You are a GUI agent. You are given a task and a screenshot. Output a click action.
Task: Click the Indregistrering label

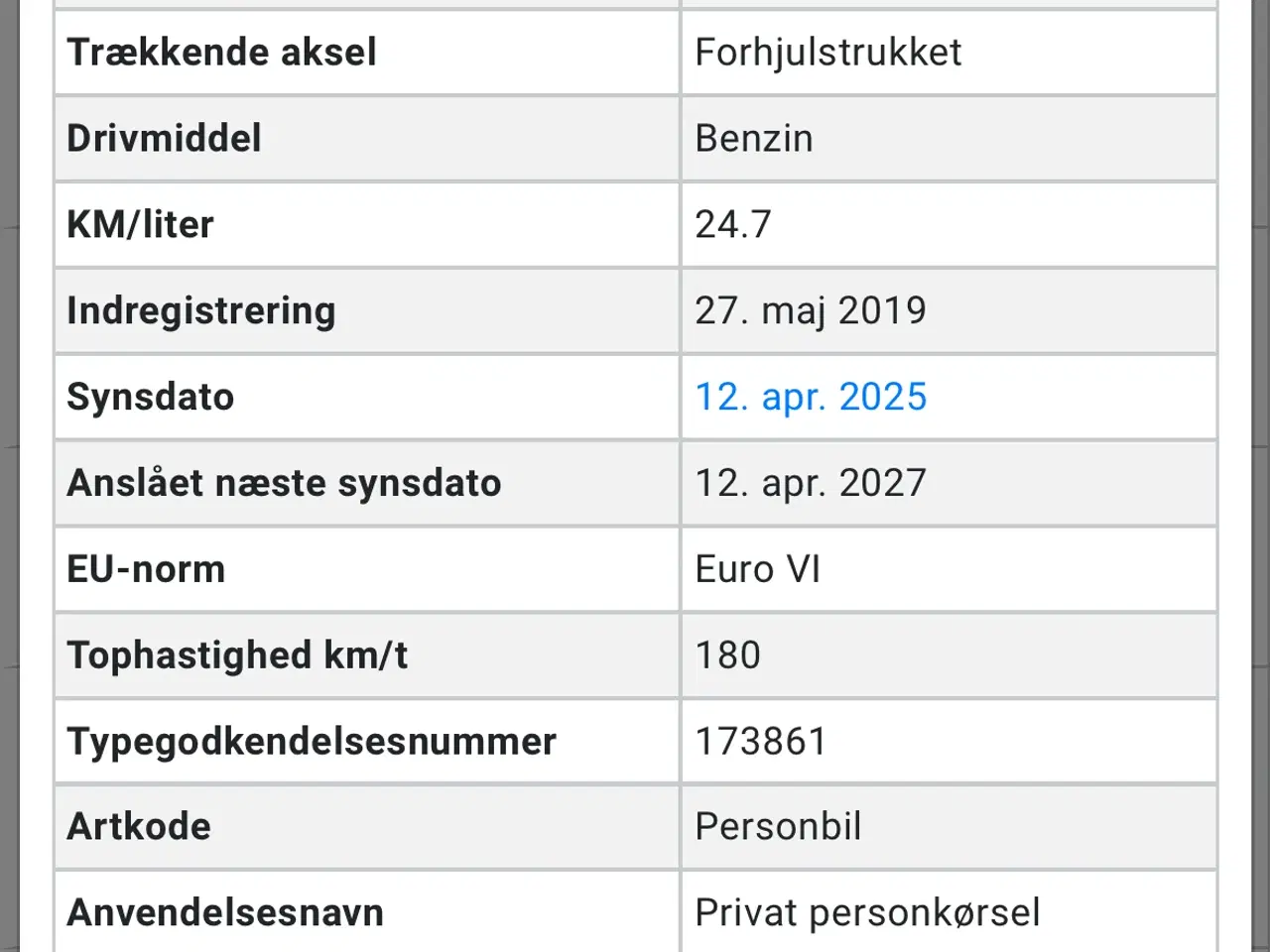pos(200,311)
